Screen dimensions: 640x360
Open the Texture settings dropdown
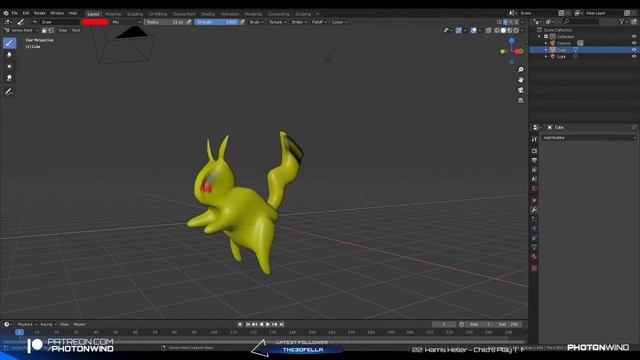pyautogui.click(x=277, y=22)
